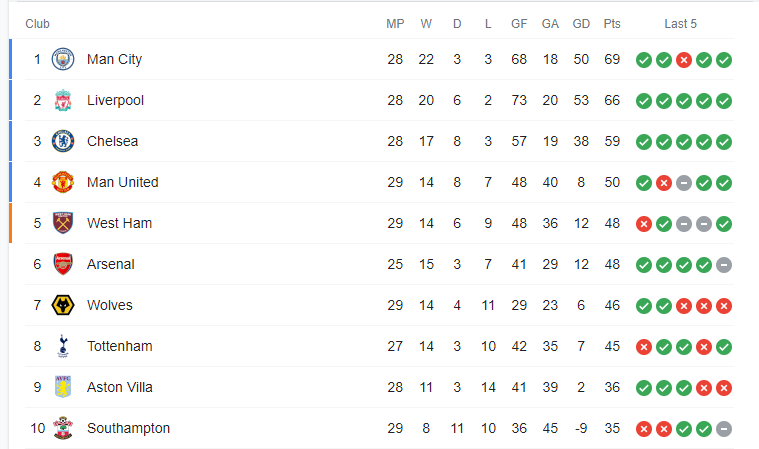The width and height of the screenshot is (759, 449).
Task: Click West Ham's first red loss icon
Action: (644, 224)
